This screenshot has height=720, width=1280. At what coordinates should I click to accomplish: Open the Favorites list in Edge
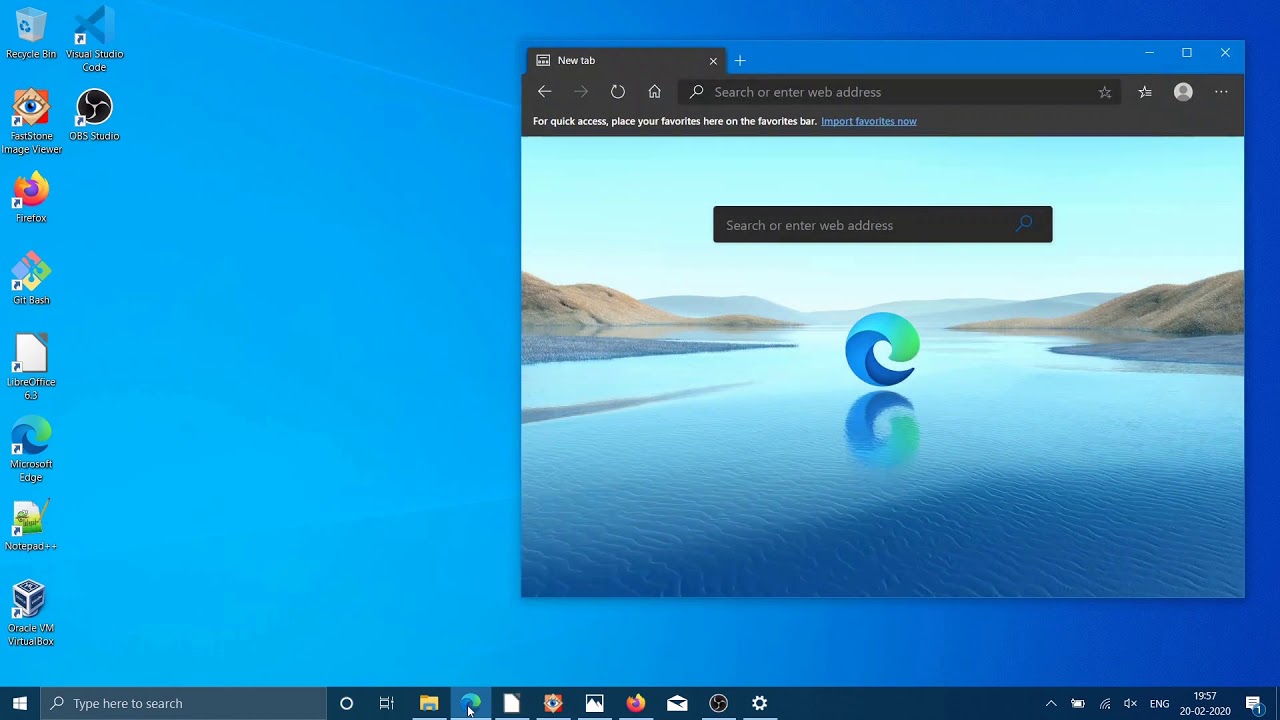(x=1145, y=92)
